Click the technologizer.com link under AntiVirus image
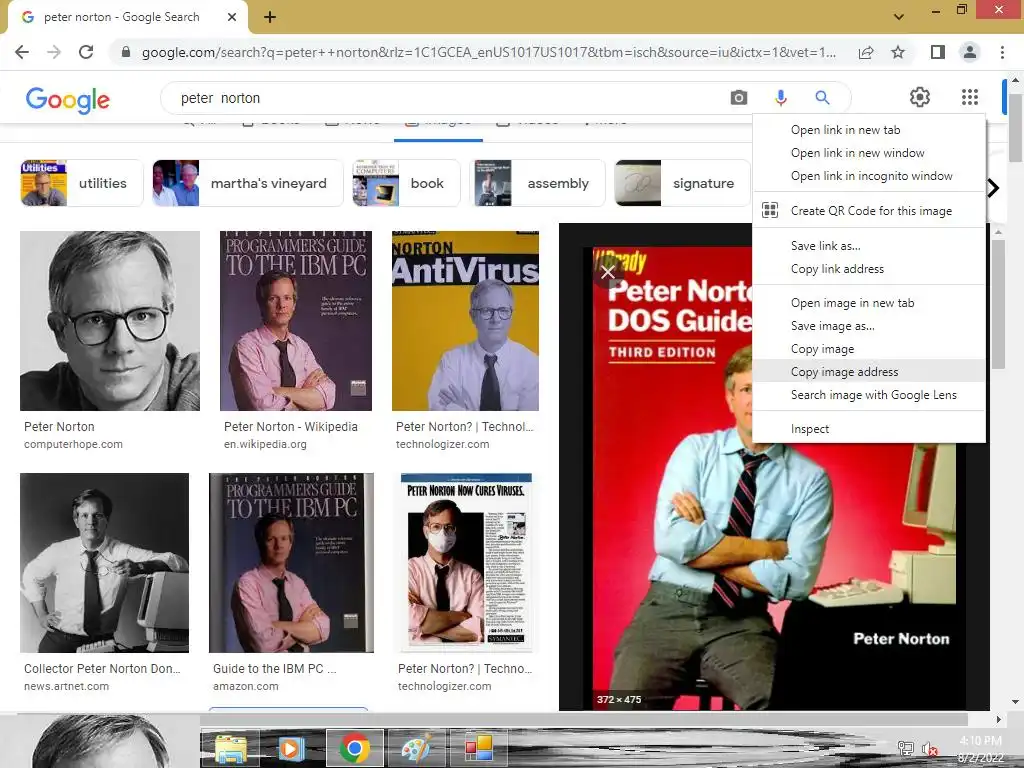Screen dimensions: 1024x768 pos(442,444)
